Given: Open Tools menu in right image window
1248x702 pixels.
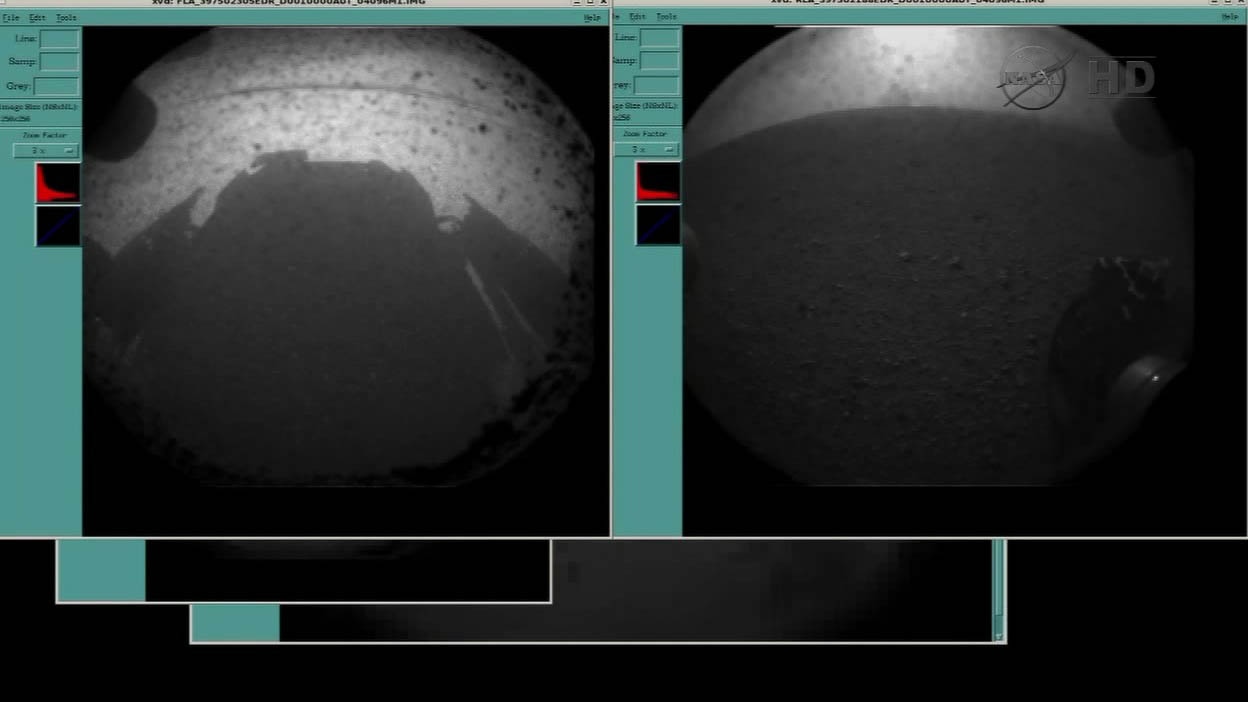Looking at the screenshot, I should [666, 17].
